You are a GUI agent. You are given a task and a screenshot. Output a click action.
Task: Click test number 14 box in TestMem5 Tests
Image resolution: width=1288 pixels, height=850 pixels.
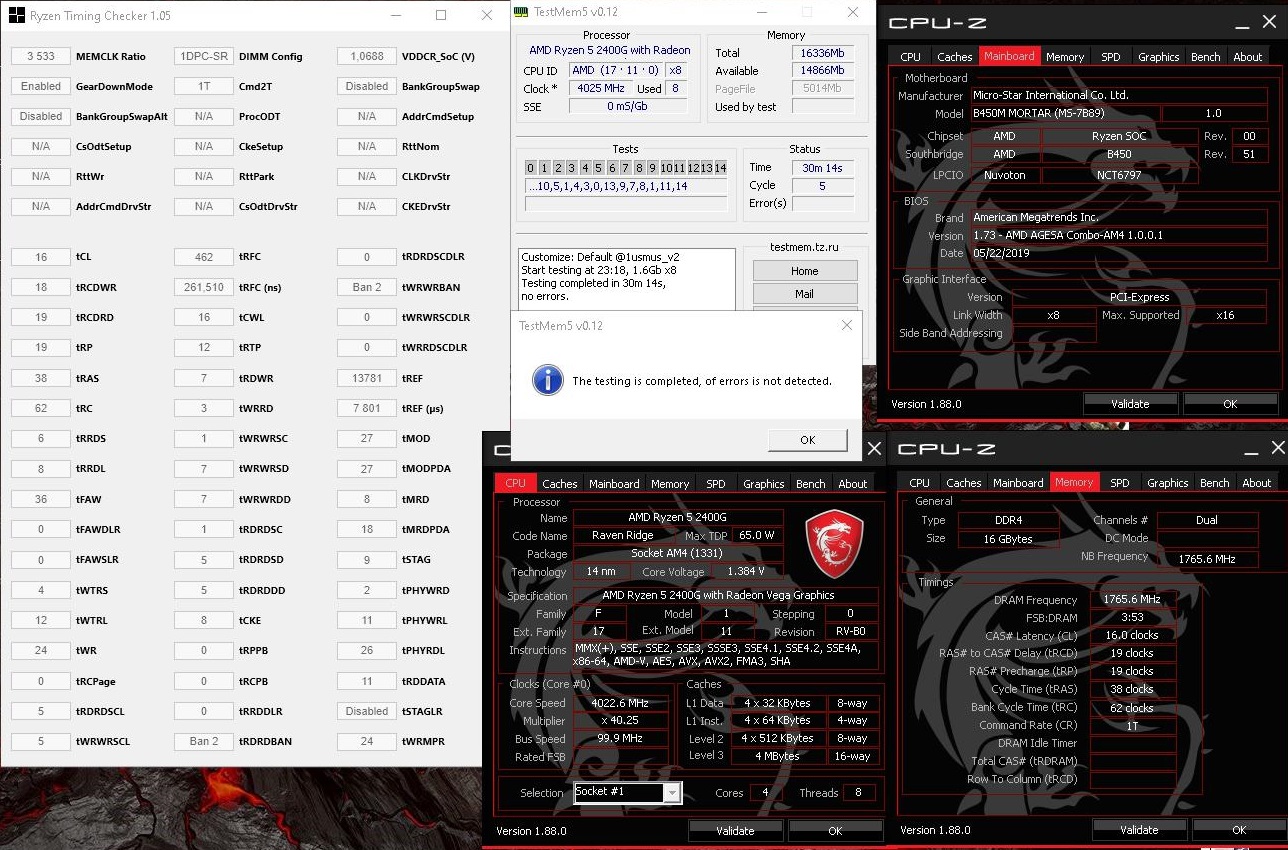point(720,167)
